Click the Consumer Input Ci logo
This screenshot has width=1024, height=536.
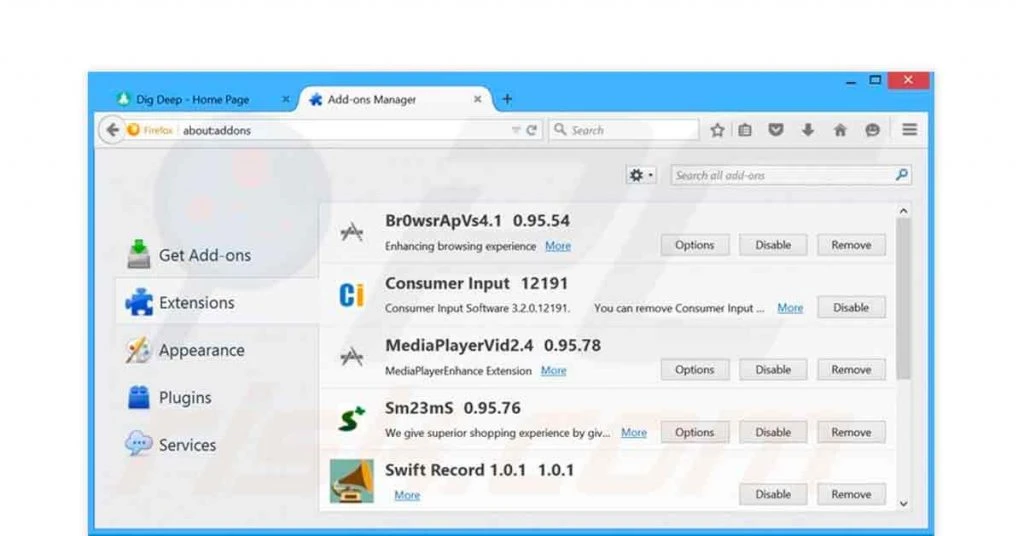(351, 295)
